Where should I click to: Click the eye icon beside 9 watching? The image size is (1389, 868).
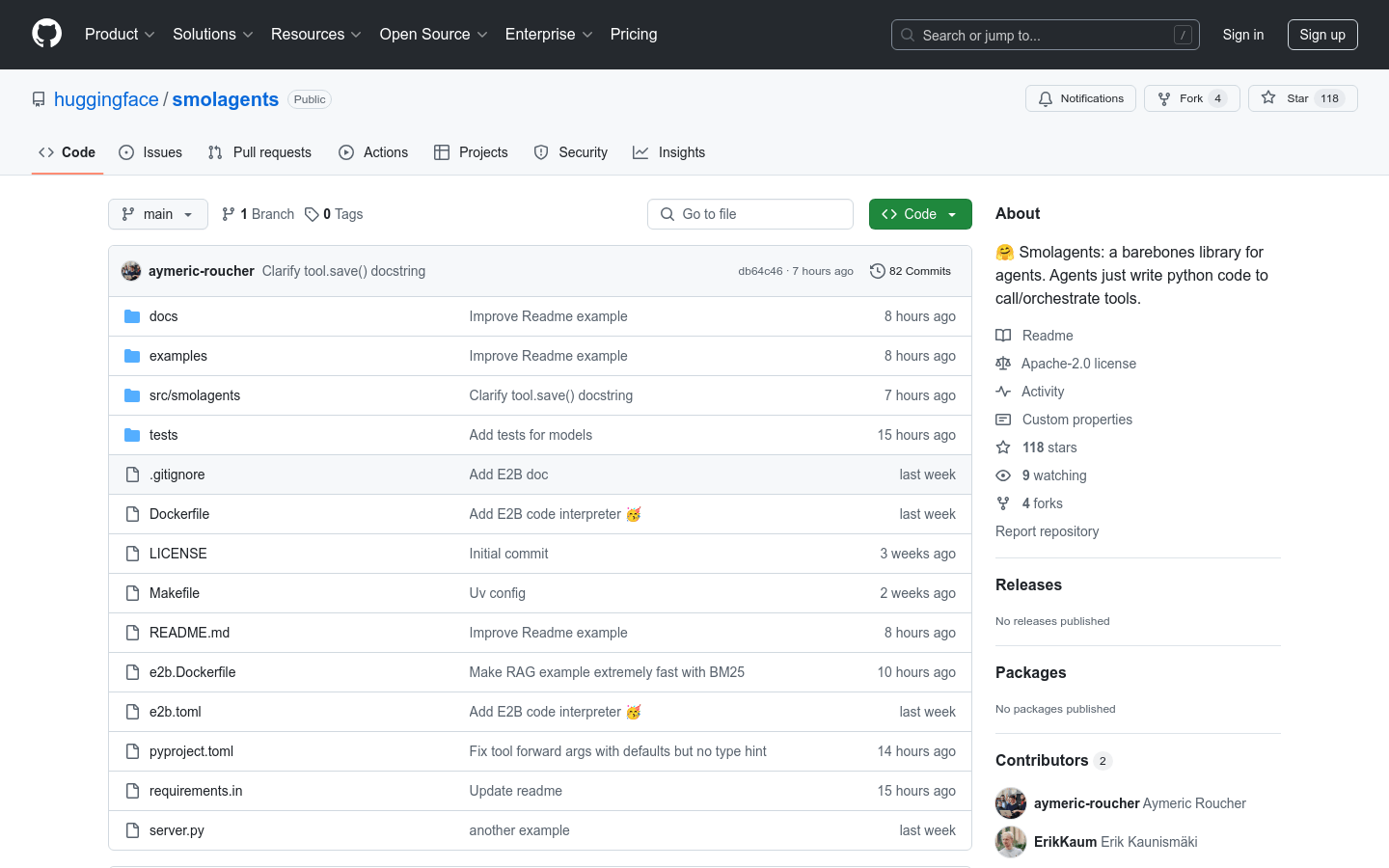1003,475
